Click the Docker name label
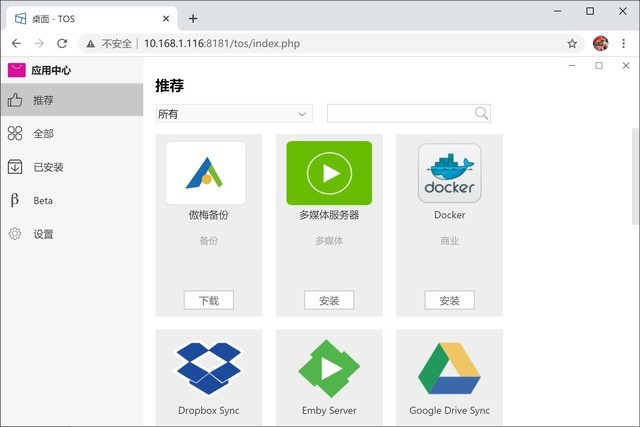Screen dimensions: 640x427 (449, 215)
